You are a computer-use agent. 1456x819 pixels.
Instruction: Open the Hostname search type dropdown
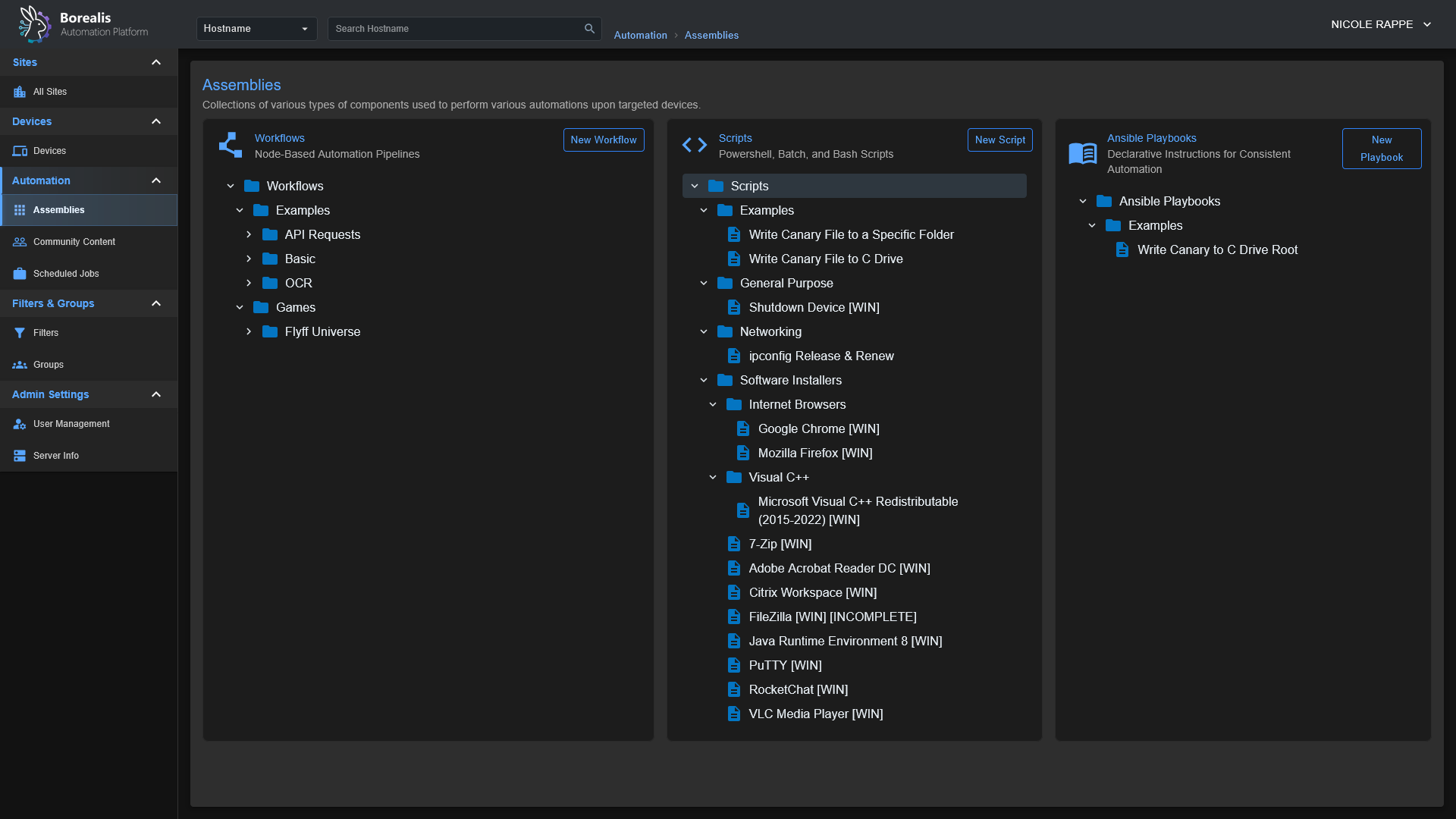pos(256,29)
